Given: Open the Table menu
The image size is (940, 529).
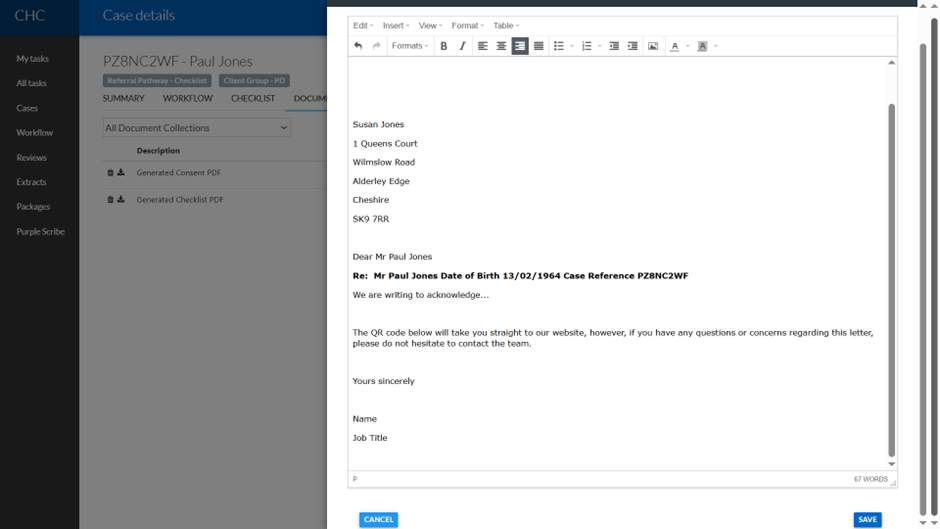Looking at the screenshot, I should (x=507, y=26).
